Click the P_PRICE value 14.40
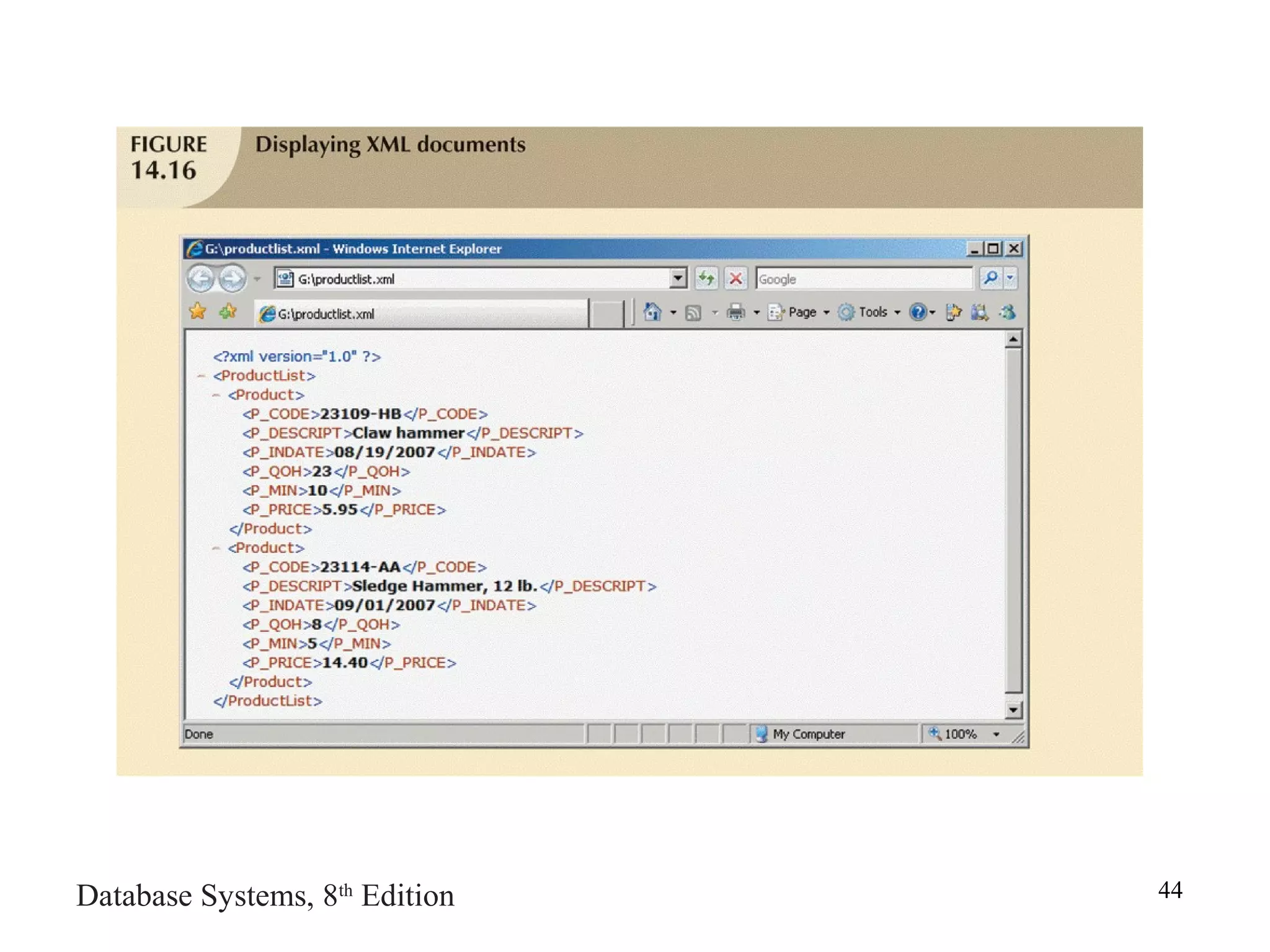Viewport: 1270px width, 952px height. [345, 663]
